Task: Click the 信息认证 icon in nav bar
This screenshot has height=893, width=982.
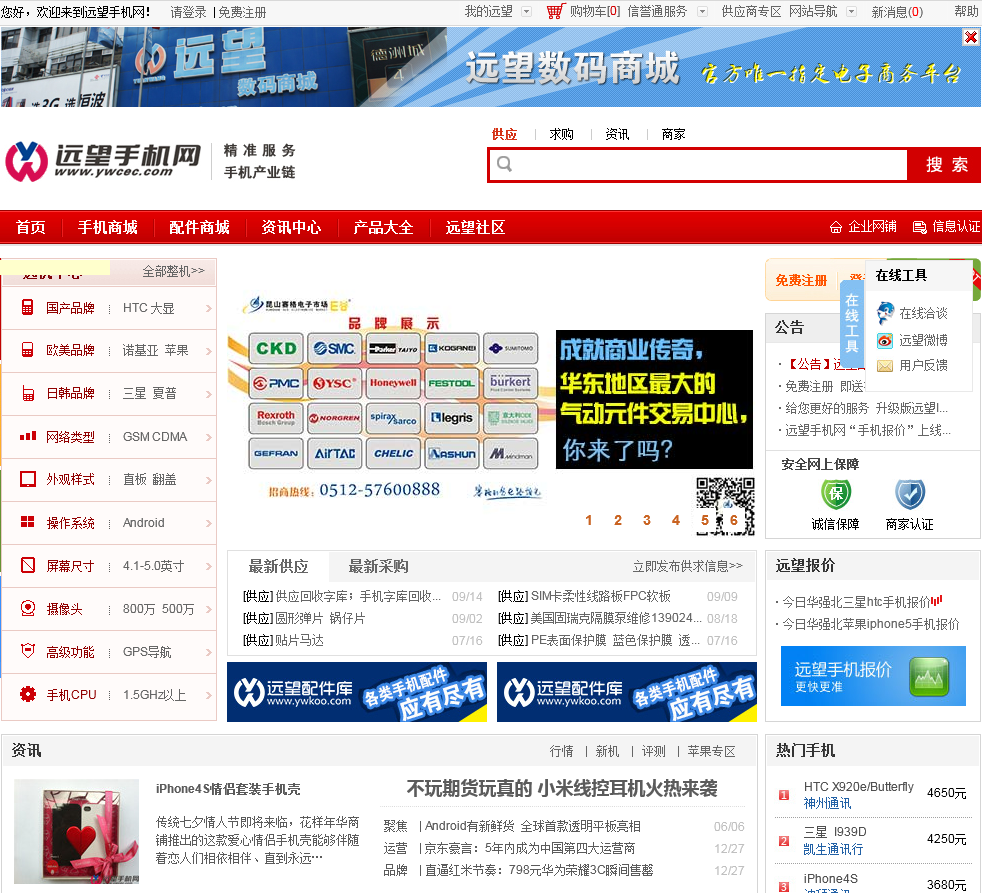Action: coord(919,227)
